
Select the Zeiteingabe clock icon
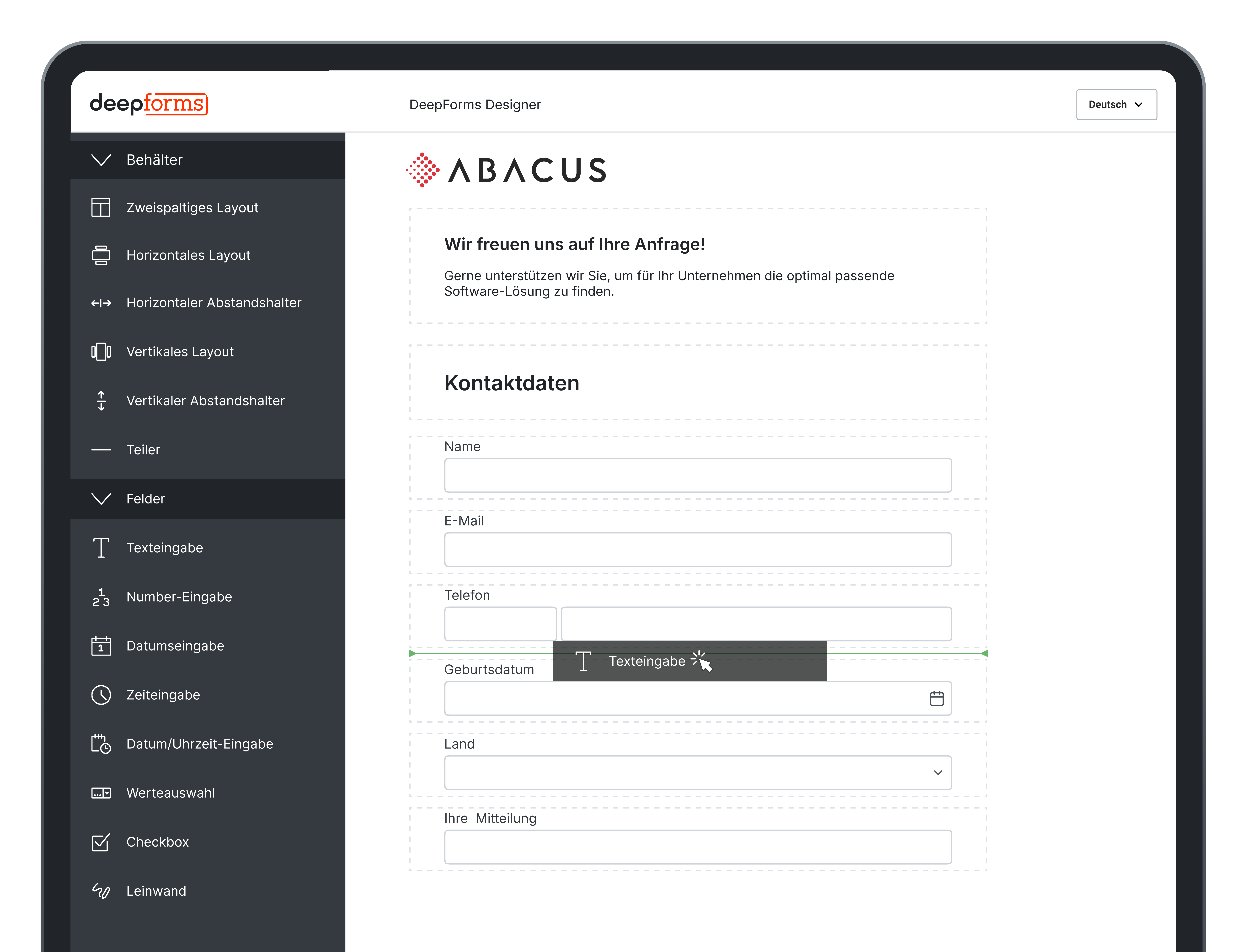(x=101, y=695)
